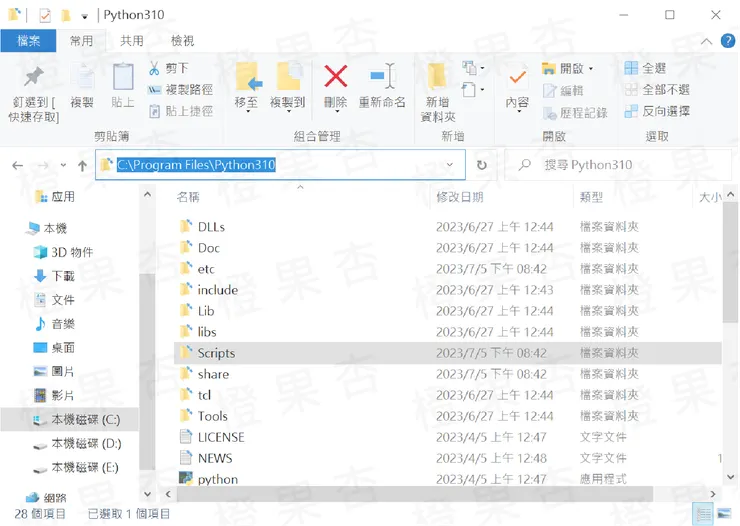This screenshot has height=526, width=740.
Task: Open the Move to (移至) menu
Action: [x=247, y=86]
